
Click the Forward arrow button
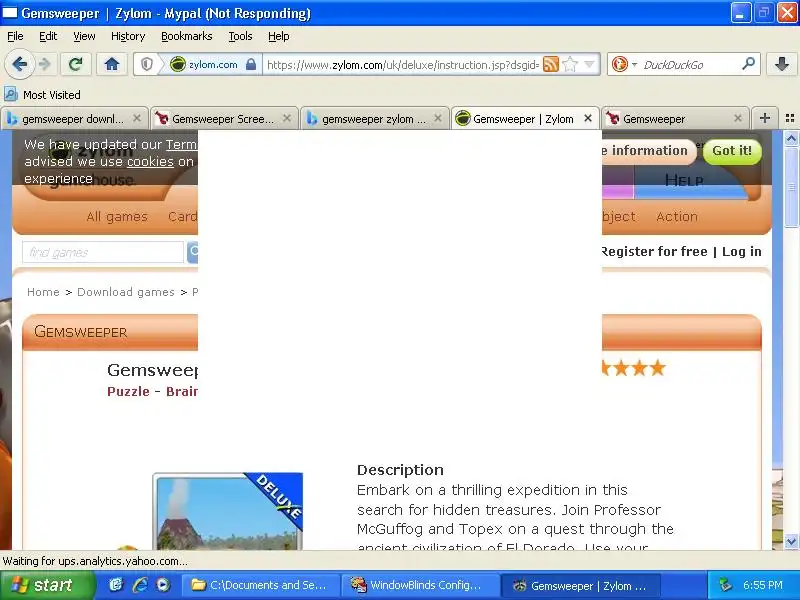click(x=45, y=64)
